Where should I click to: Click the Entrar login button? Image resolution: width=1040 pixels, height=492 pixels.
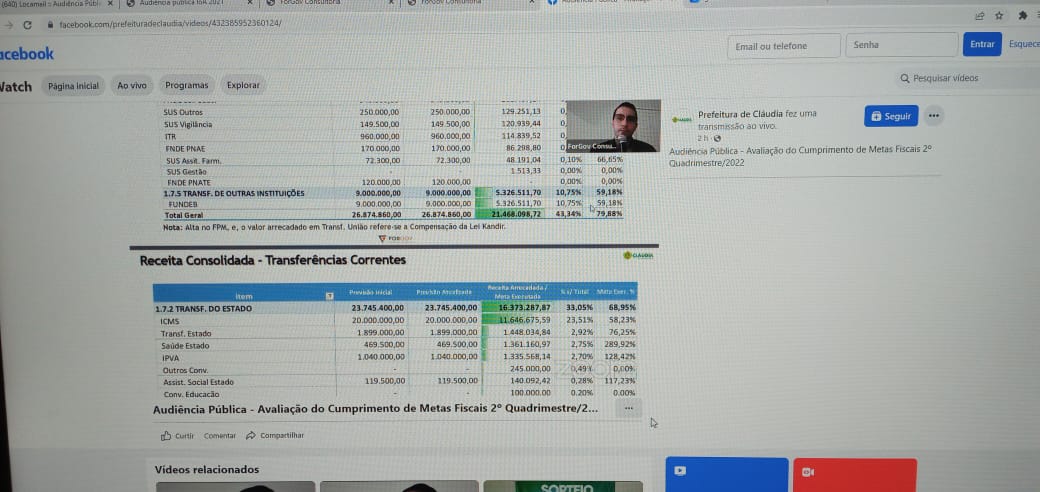click(x=982, y=44)
